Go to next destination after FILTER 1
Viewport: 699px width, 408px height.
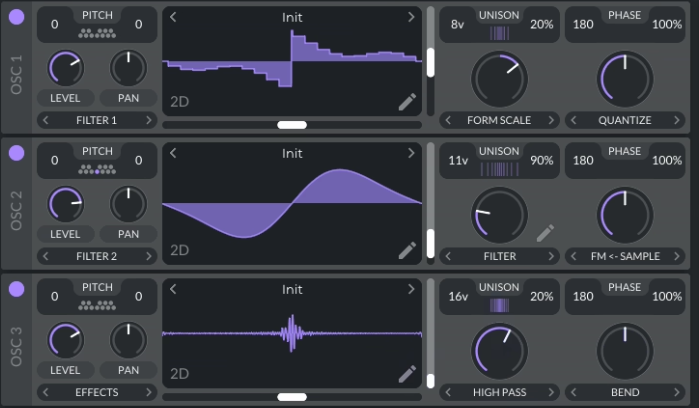click(148, 120)
